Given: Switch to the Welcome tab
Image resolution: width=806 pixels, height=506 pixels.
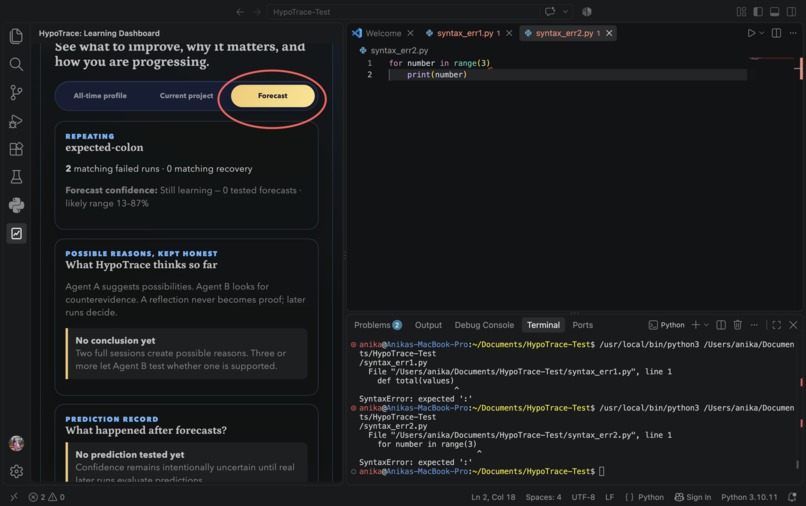Looking at the screenshot, I should 382,33.
